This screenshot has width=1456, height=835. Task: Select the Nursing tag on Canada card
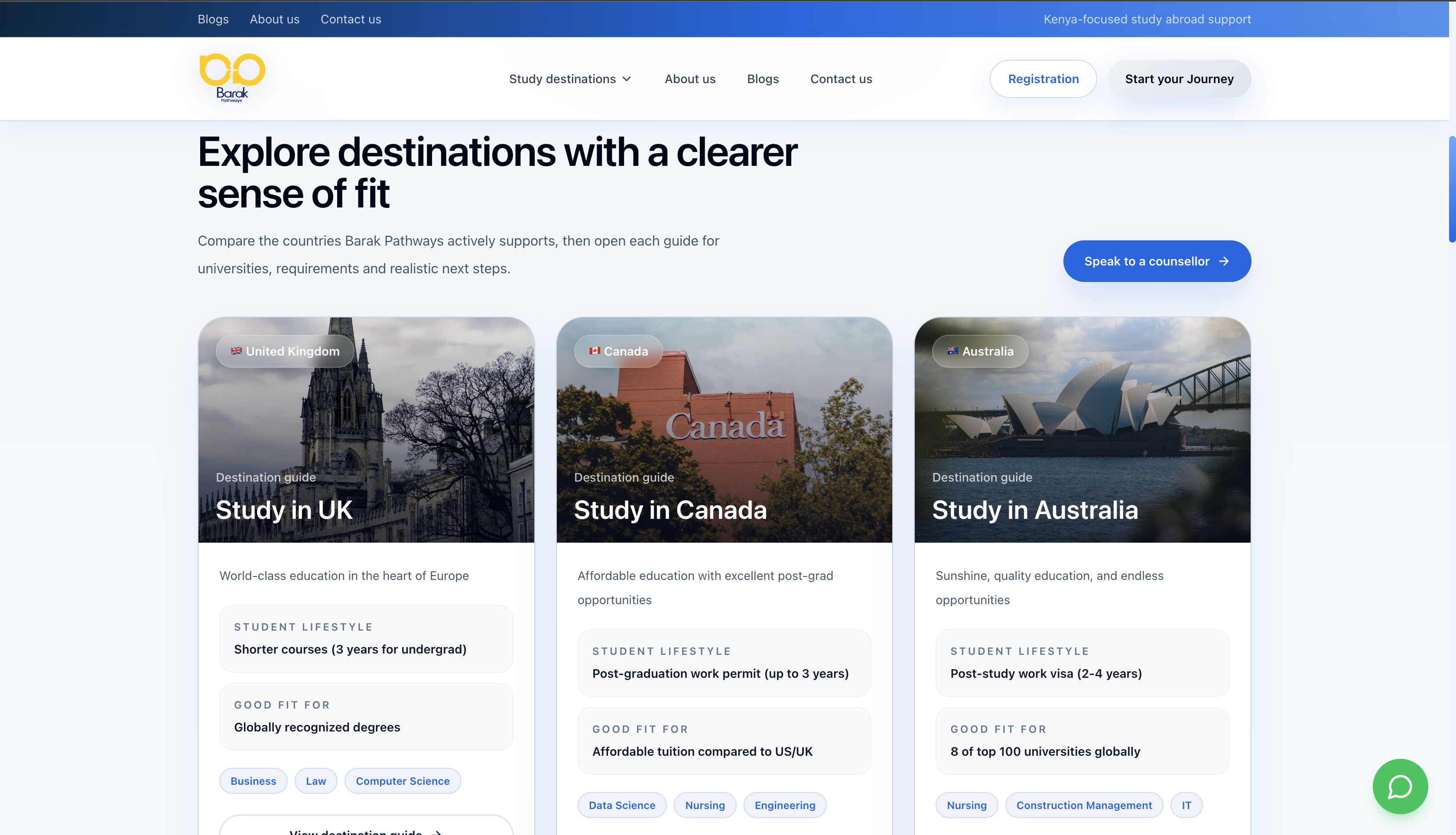point(705,805)
